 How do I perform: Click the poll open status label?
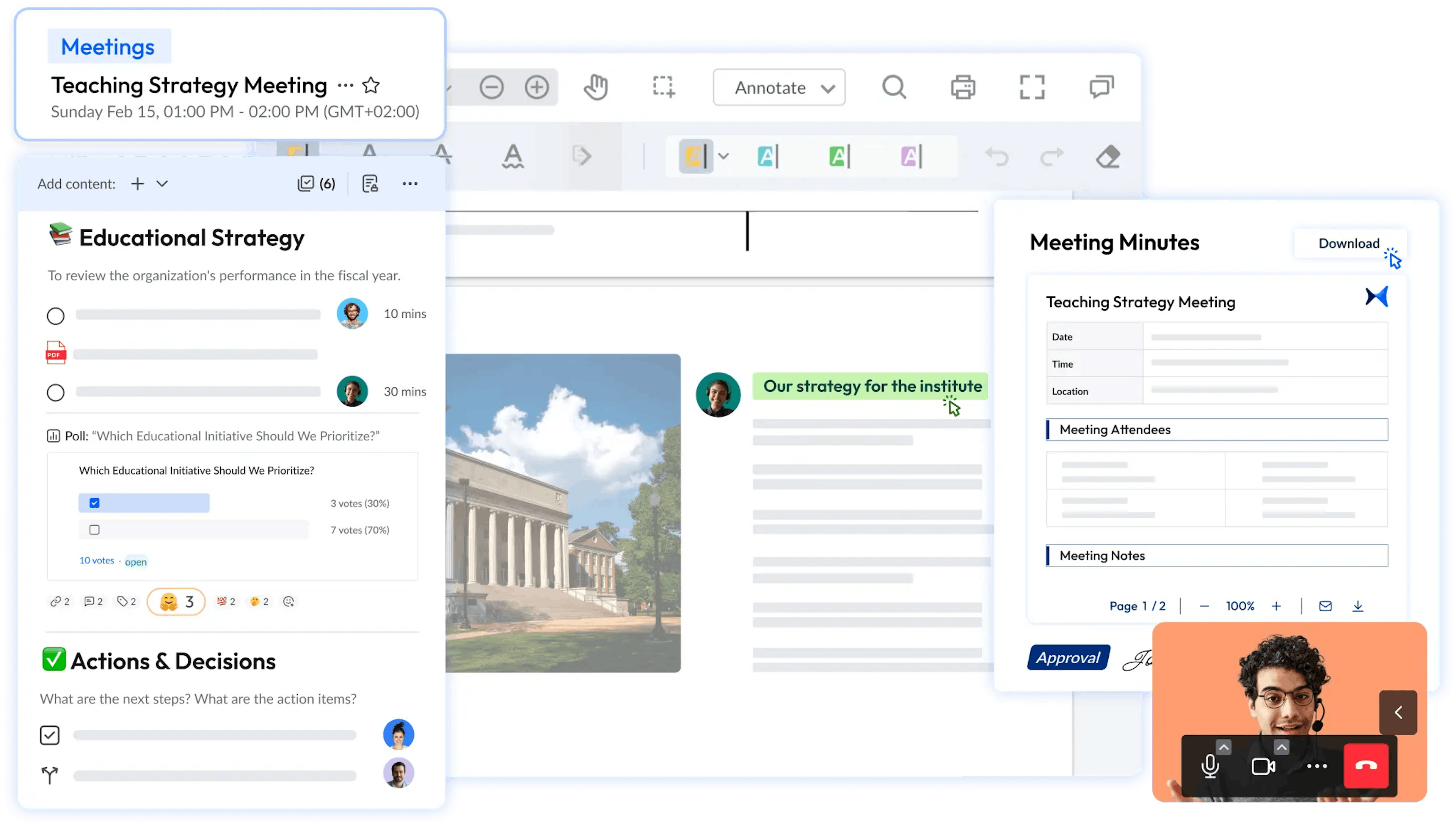(136, 562)
